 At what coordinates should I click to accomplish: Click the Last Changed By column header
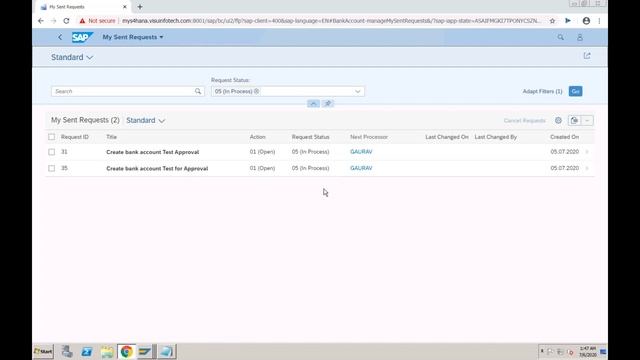click(496, 137)
